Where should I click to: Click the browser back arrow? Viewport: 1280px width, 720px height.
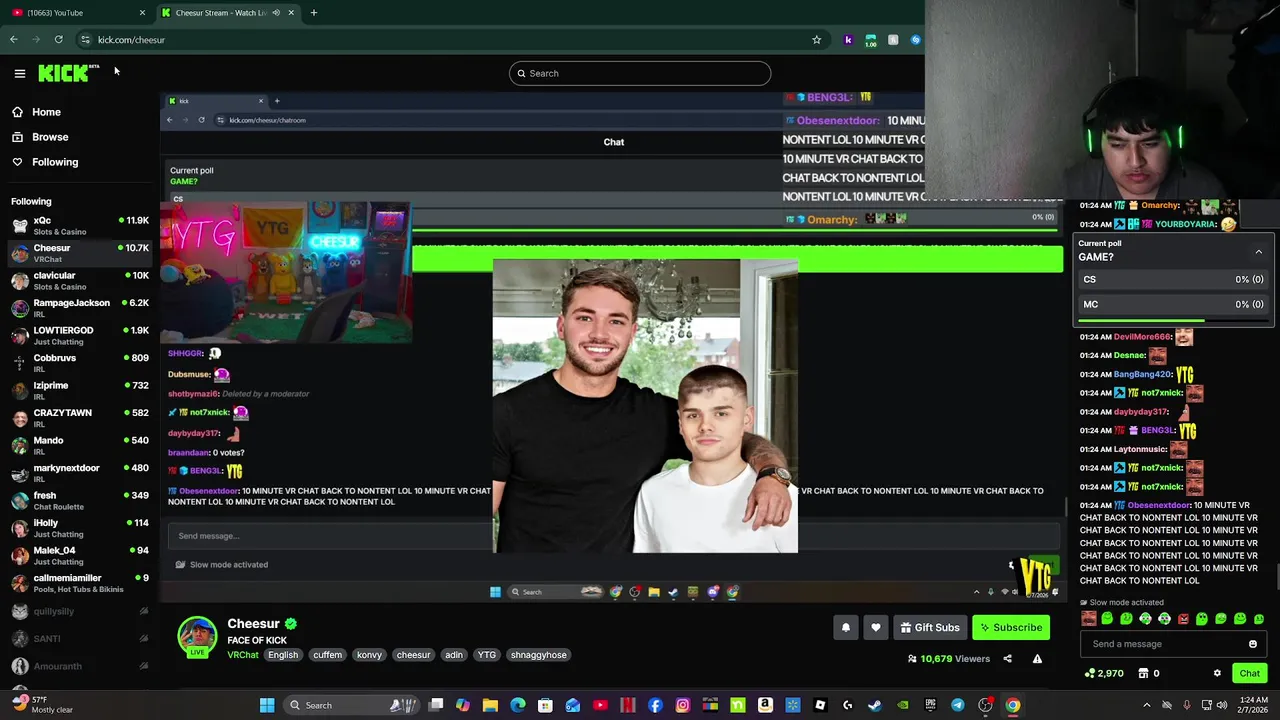(14, 40)
